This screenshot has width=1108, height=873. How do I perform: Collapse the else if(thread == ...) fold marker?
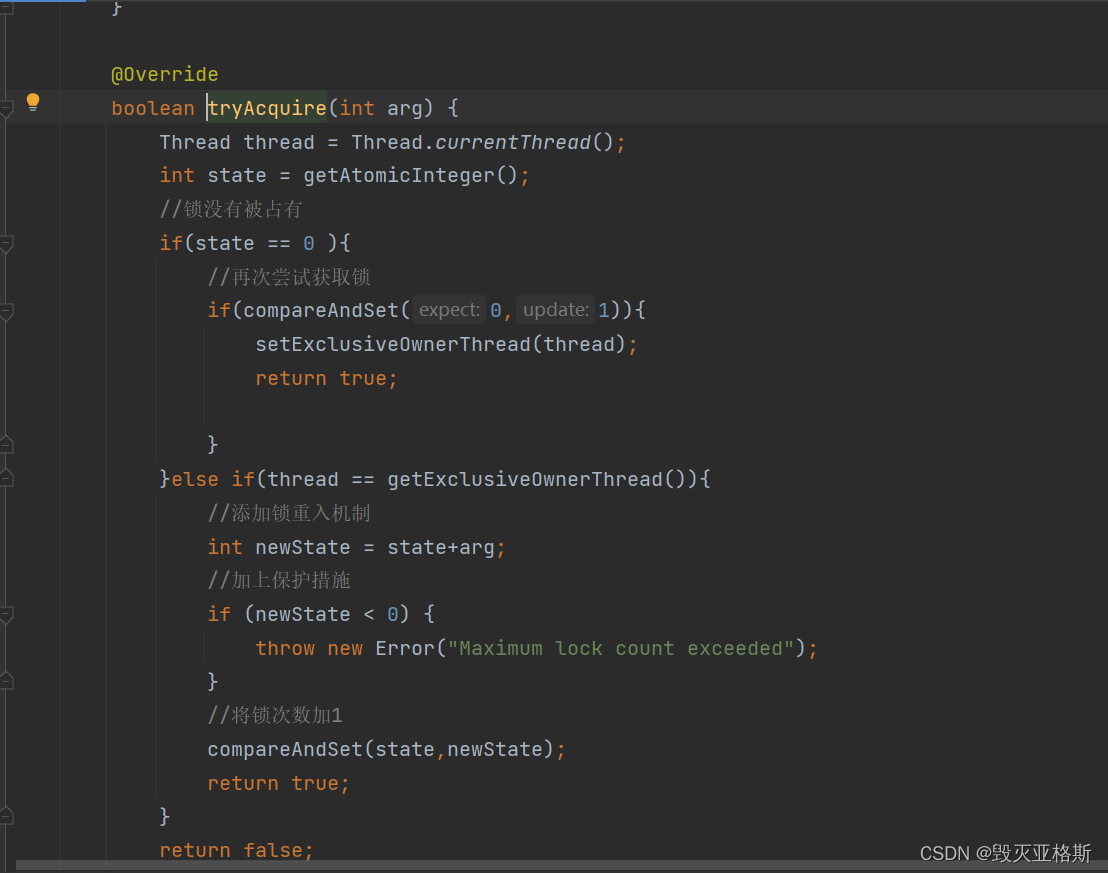(x=6, y=479)
